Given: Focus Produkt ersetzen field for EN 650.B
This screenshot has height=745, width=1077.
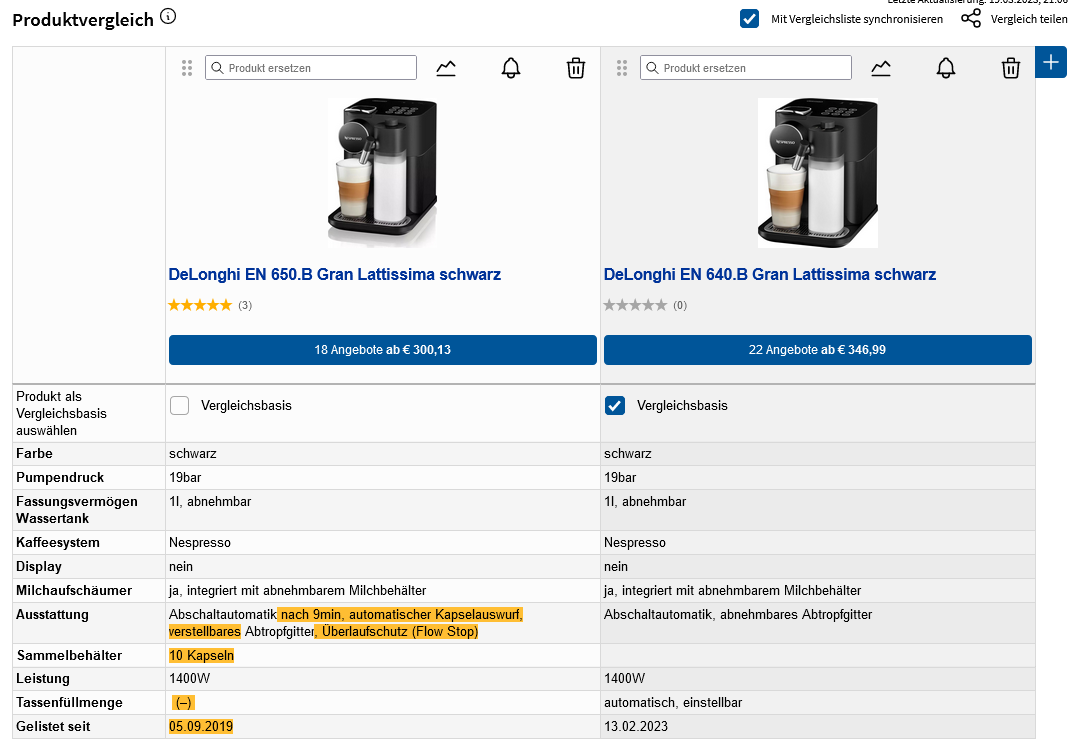Looking at the screenshot, I should coord(310,68).
